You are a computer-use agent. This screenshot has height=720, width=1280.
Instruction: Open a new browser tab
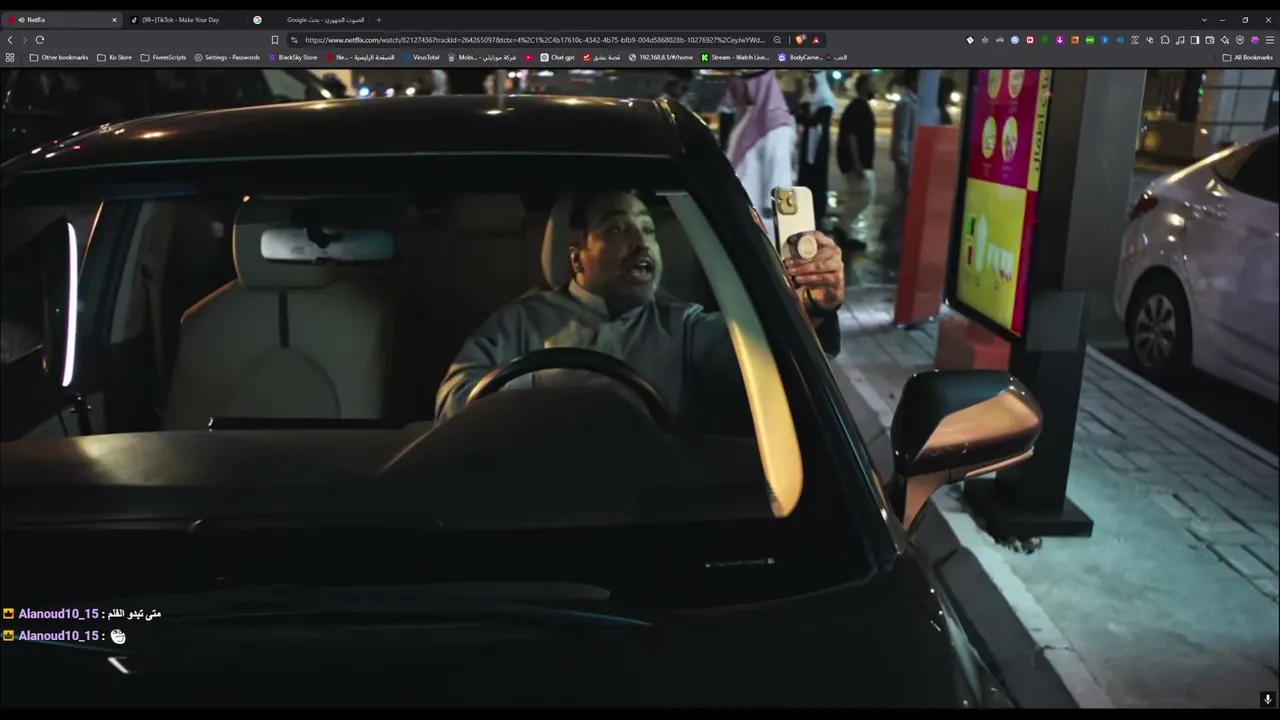coord(379,20)
